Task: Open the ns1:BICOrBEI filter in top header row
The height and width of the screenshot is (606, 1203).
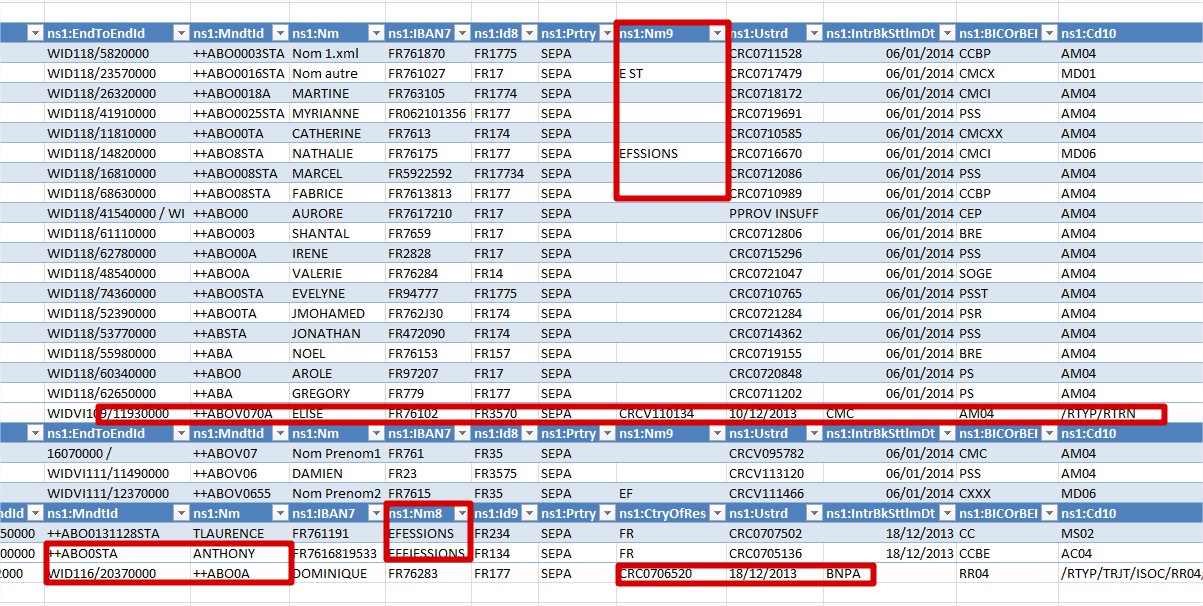Action: (1046, 33)
